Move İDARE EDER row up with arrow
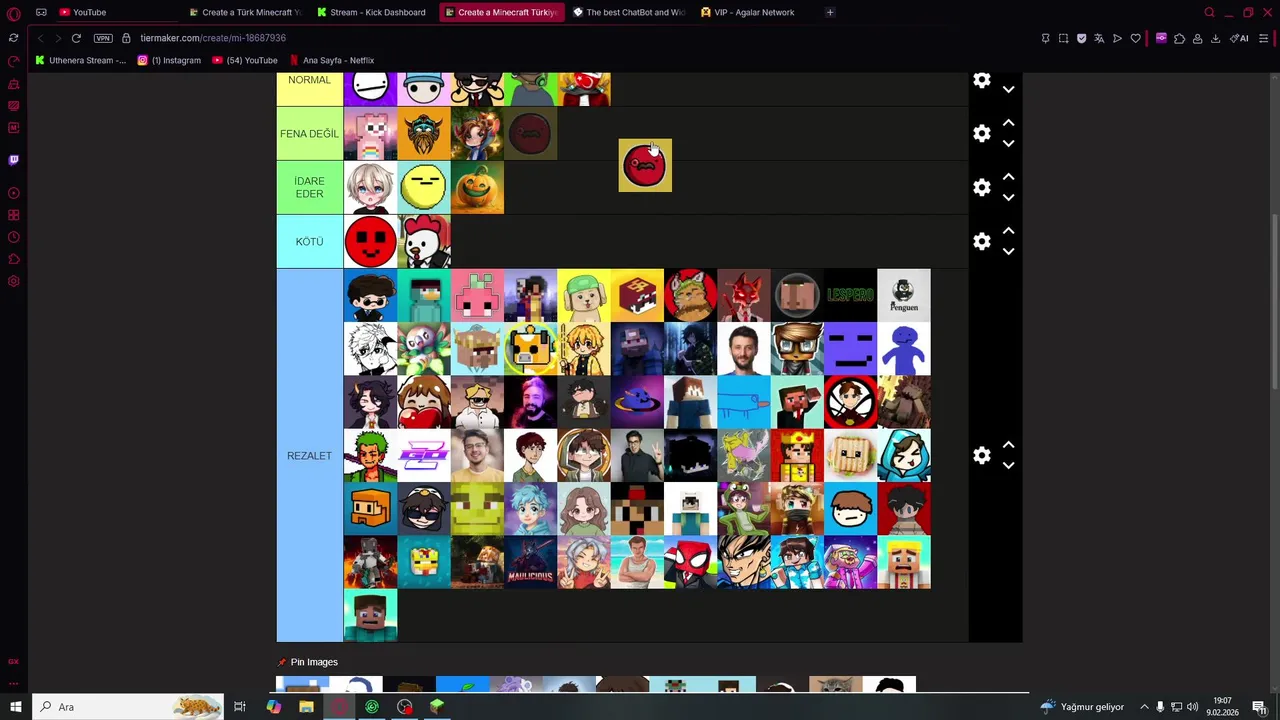 click(x=1008, y=177)
